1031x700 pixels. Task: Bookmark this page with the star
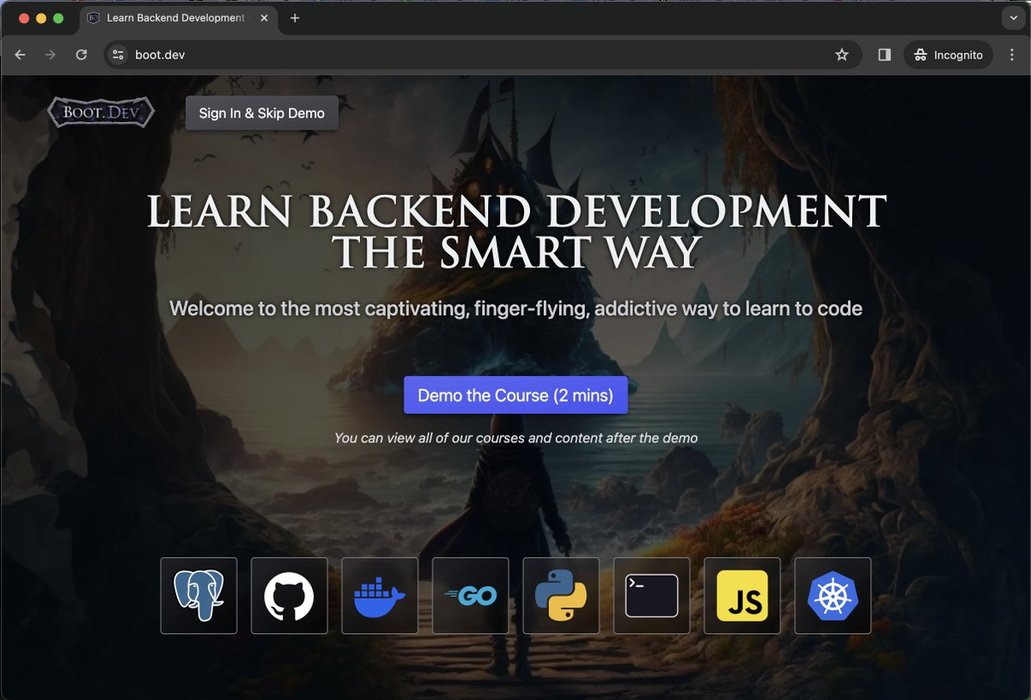coord(842,55)
